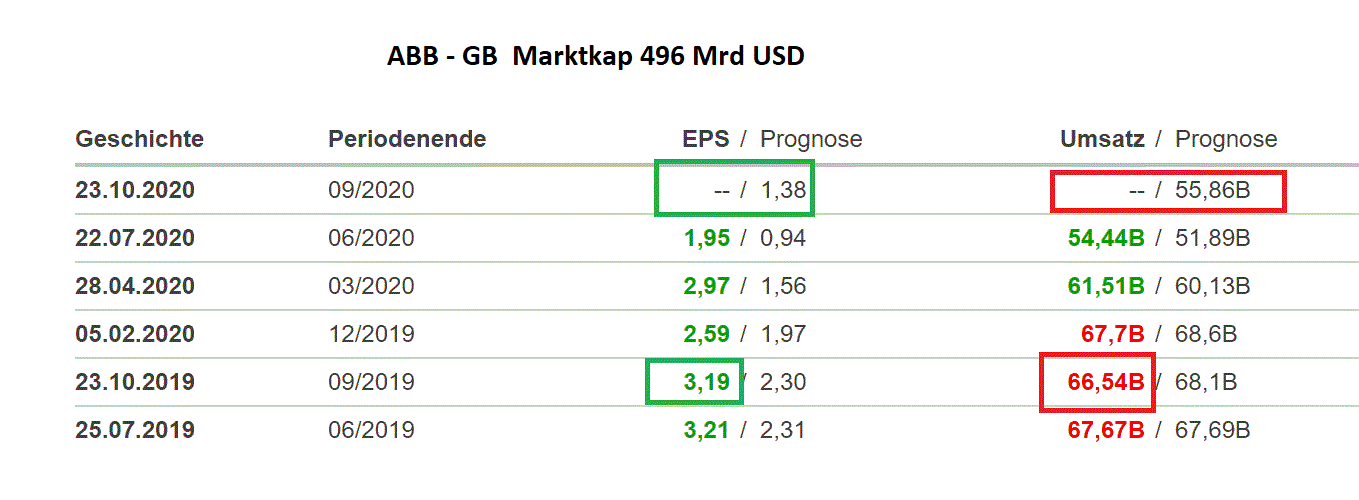Click the 05.02.2020 date entry
This screenshot has width=1359, height=500.
tap(135, 334)
